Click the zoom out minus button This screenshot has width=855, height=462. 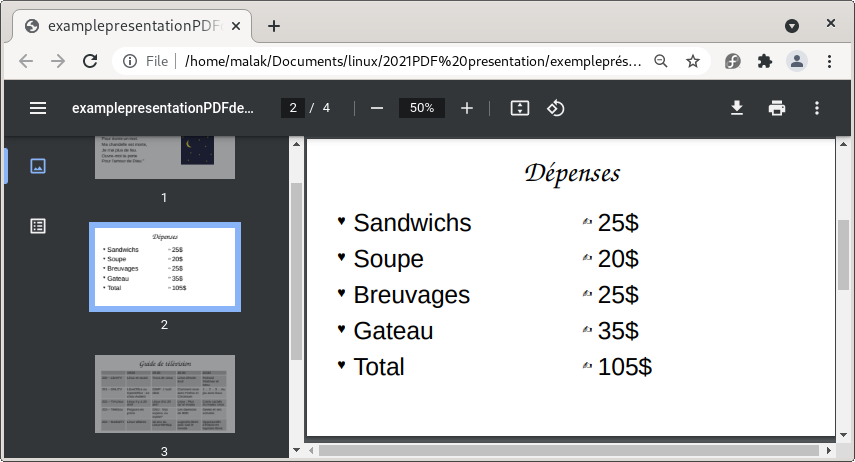377,108
